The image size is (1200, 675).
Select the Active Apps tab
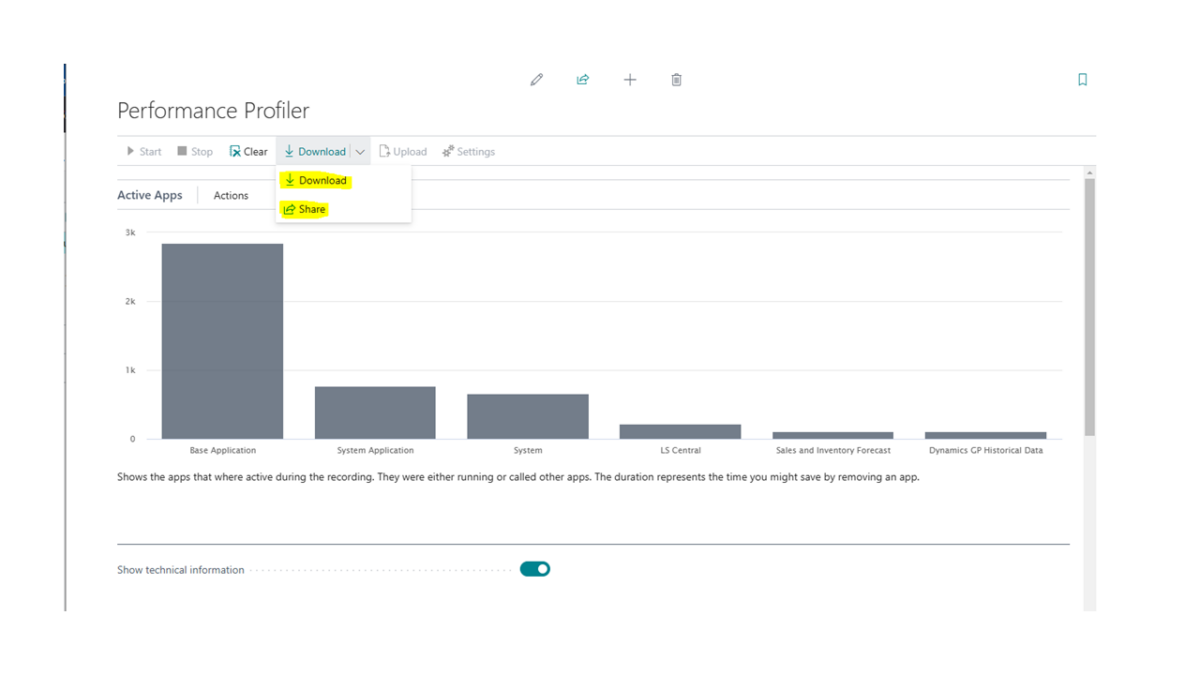[x=151, y=195]
